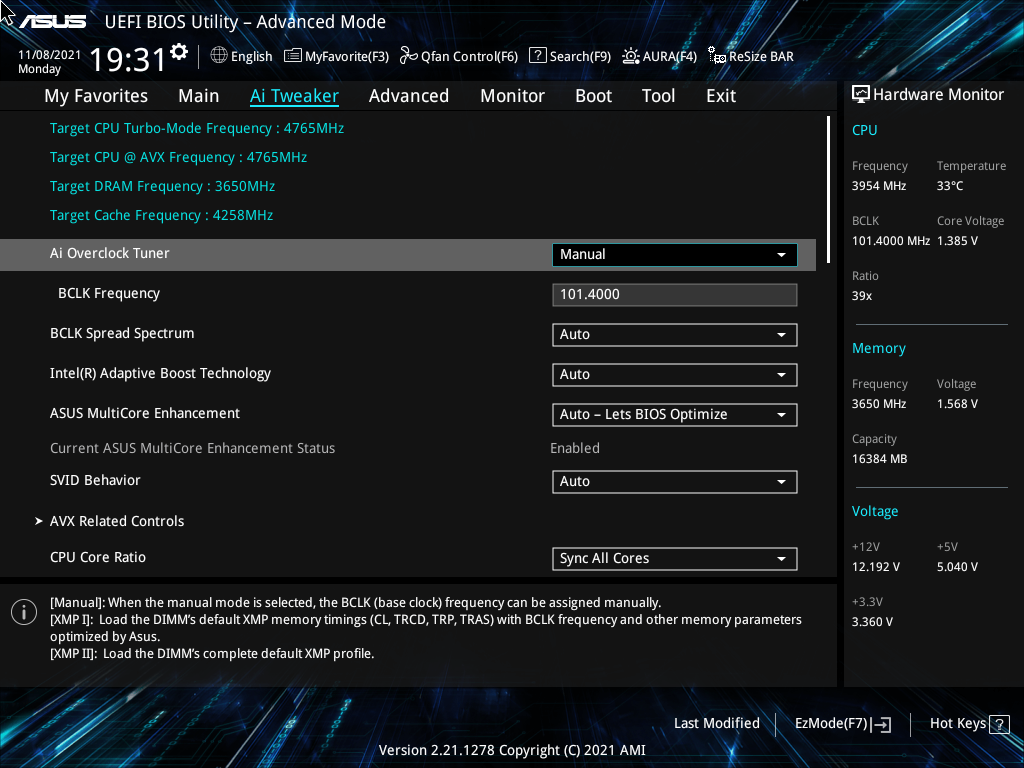Click the globe language icon
1024x768 pixels.
[219, 56]
